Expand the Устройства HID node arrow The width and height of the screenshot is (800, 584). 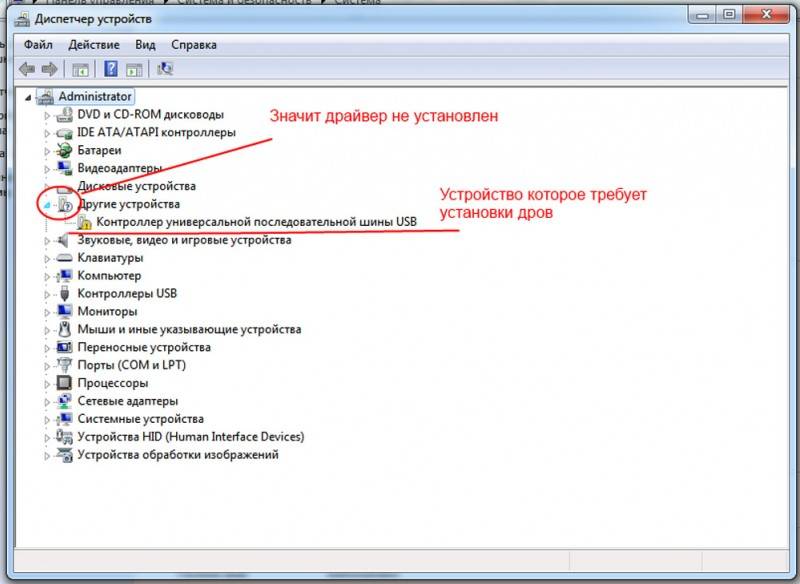[x=47, y=438]
